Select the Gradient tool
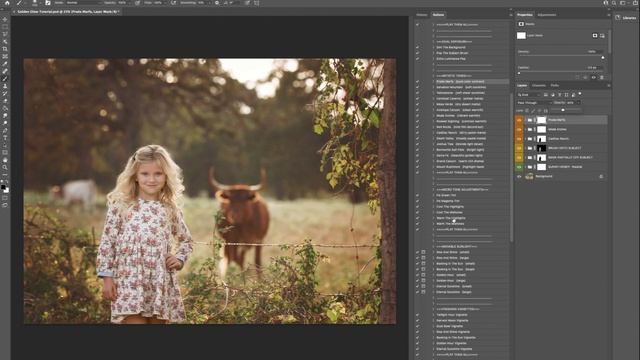The image size is (640, 360). click(x=5, y=108)
